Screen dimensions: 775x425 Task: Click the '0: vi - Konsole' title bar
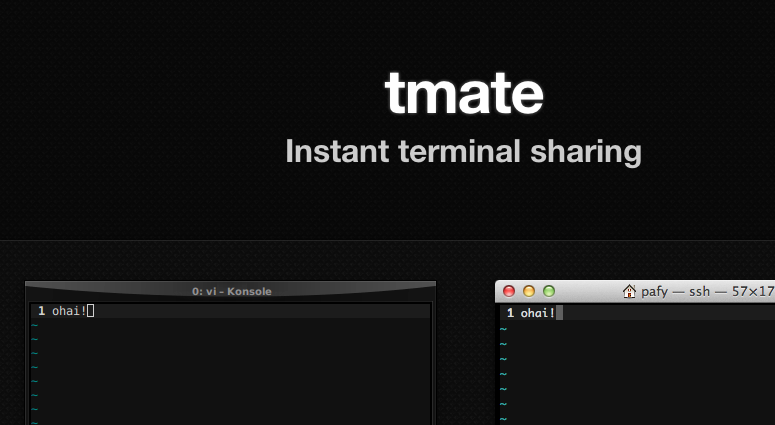pos(231,291)
